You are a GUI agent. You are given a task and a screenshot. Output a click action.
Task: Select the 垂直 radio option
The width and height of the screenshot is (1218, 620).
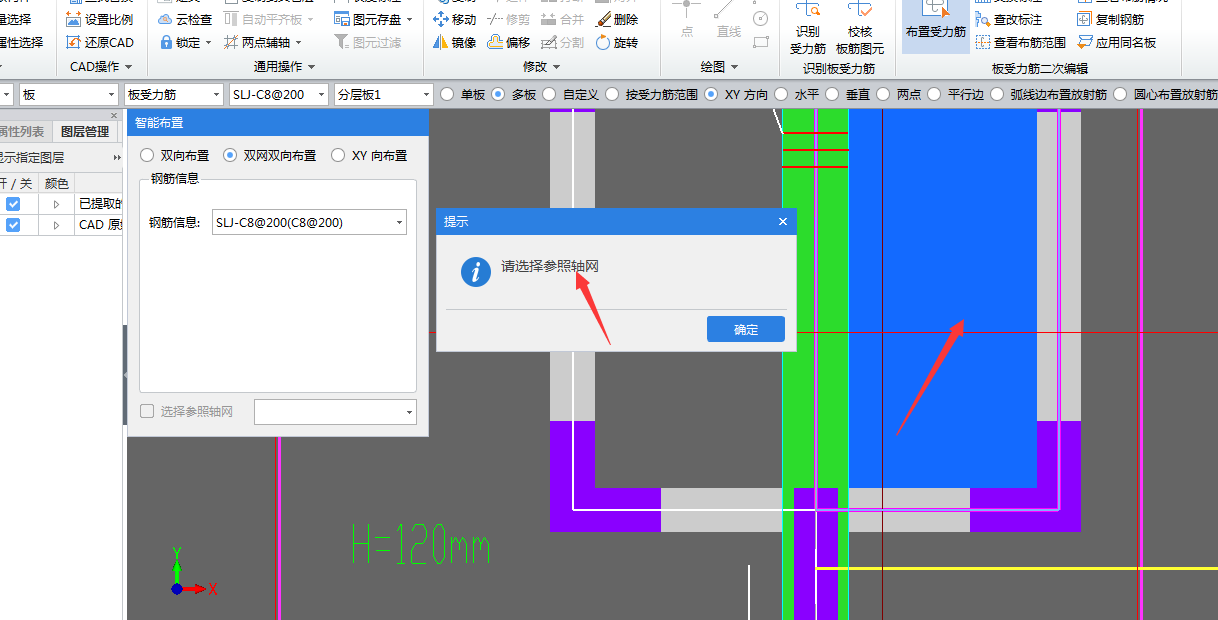tap(848, 94)
